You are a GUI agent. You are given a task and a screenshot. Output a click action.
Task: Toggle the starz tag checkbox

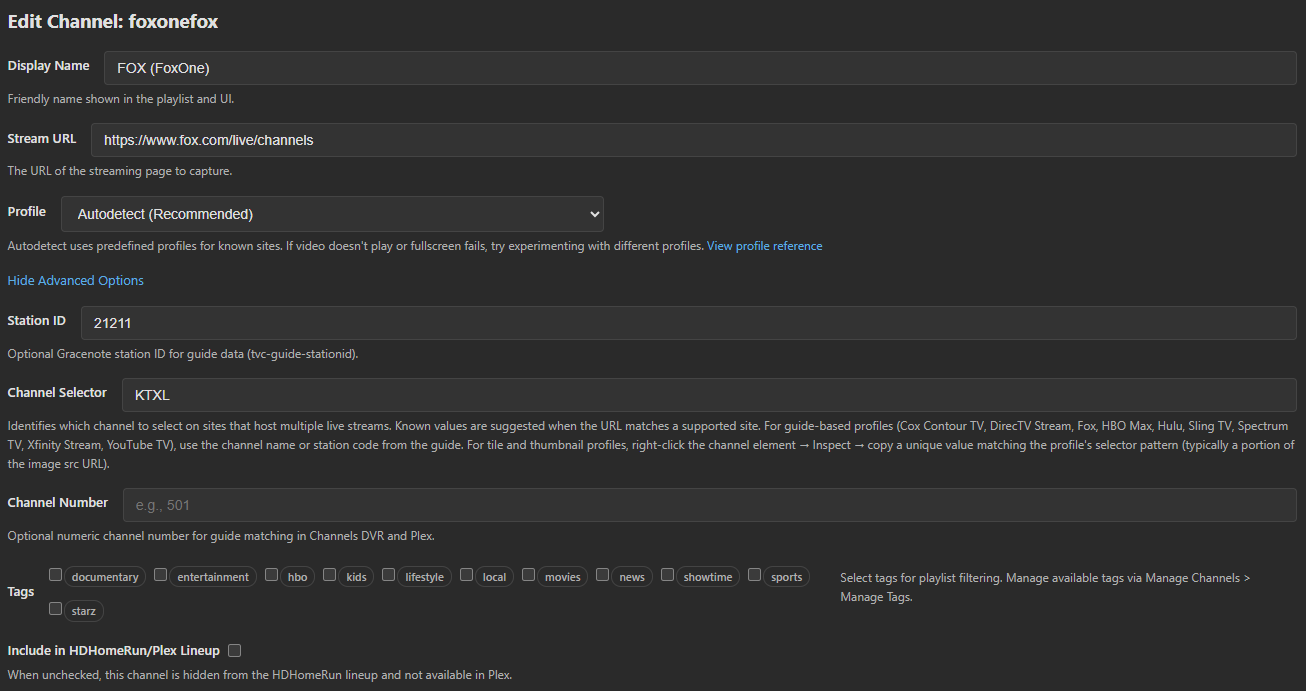(56, 608)
